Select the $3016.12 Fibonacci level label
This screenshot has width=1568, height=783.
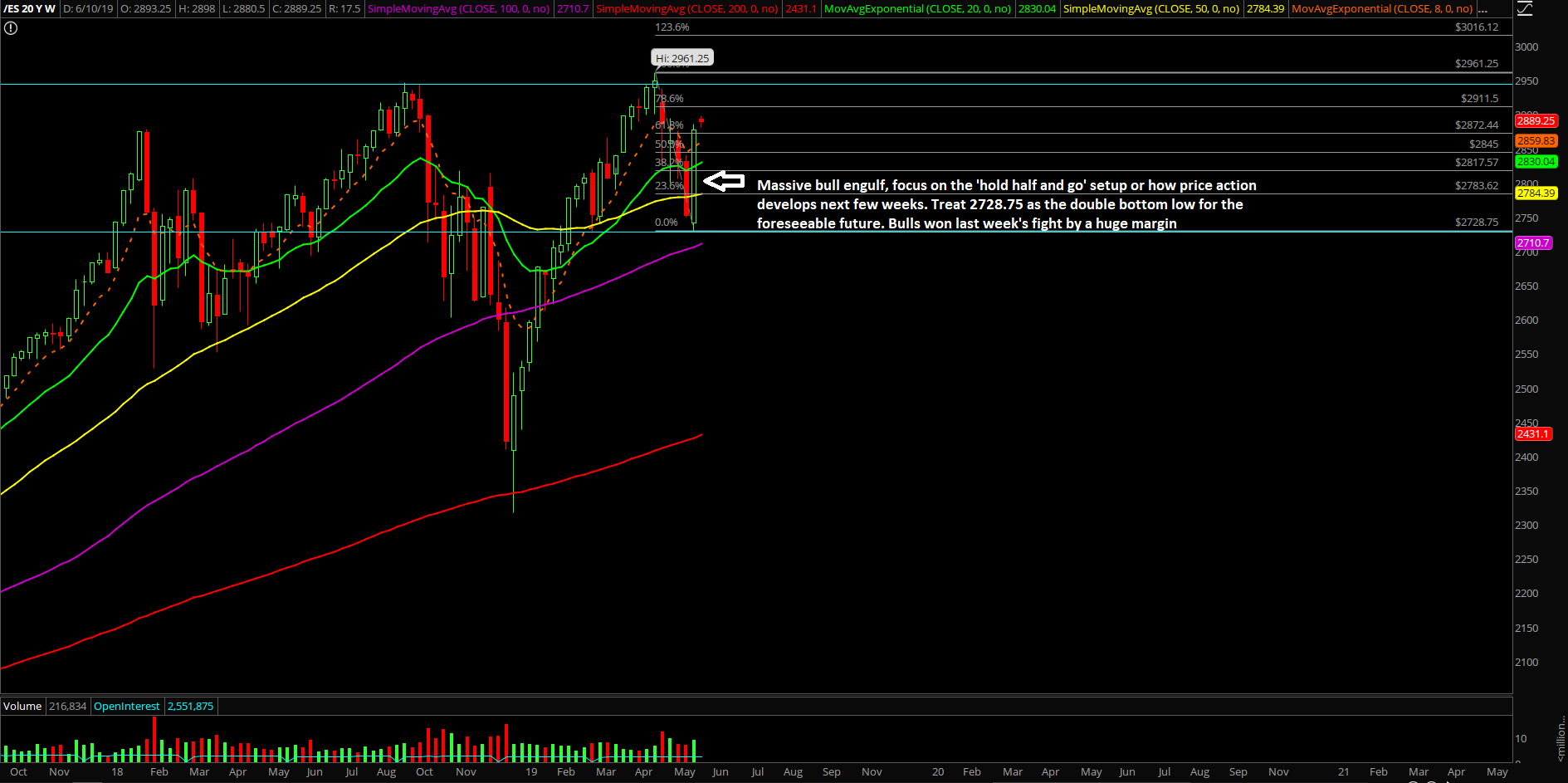tap(1477, 27)
